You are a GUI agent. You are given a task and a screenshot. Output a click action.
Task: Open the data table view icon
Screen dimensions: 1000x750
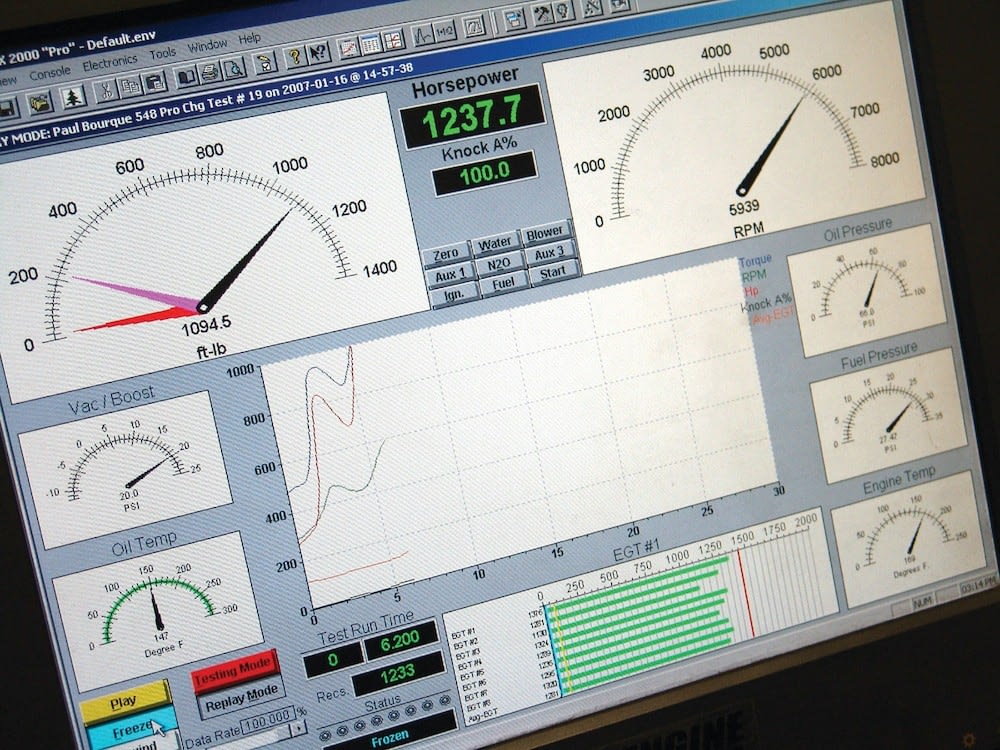(371, 44)
